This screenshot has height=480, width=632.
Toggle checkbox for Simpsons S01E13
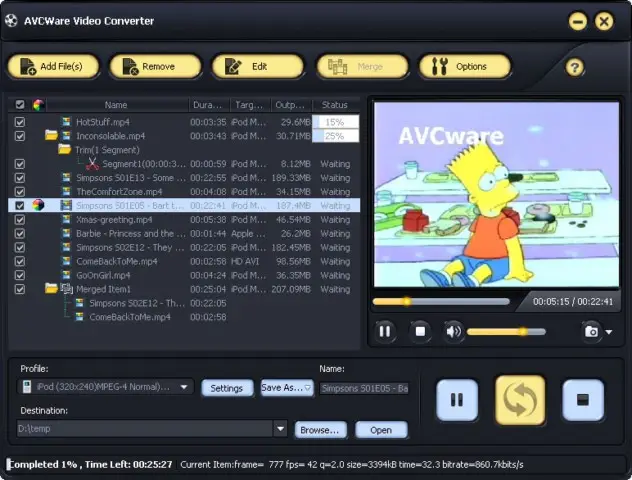pyautogui.click(x=20, y=178)
